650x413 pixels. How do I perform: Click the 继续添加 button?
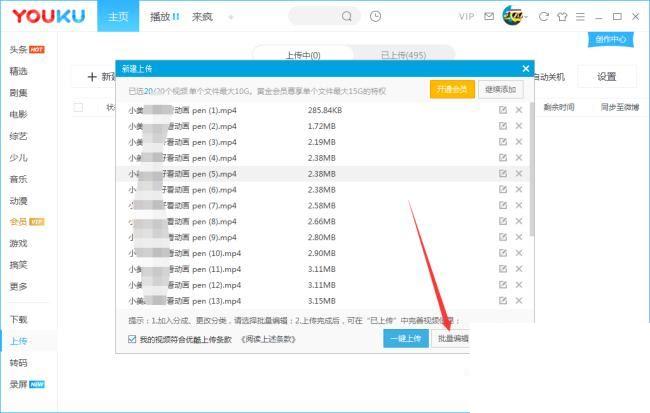coord(500,89)
